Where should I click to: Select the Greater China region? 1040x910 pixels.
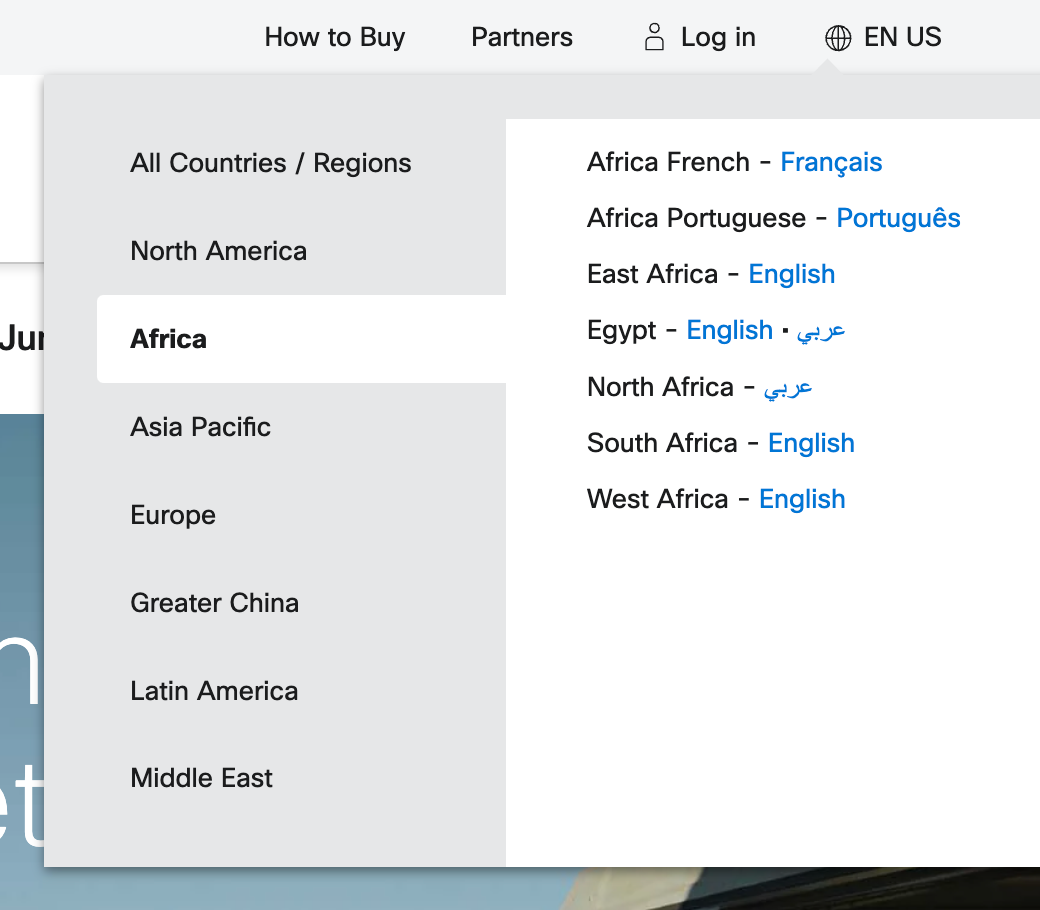point(214,603)
